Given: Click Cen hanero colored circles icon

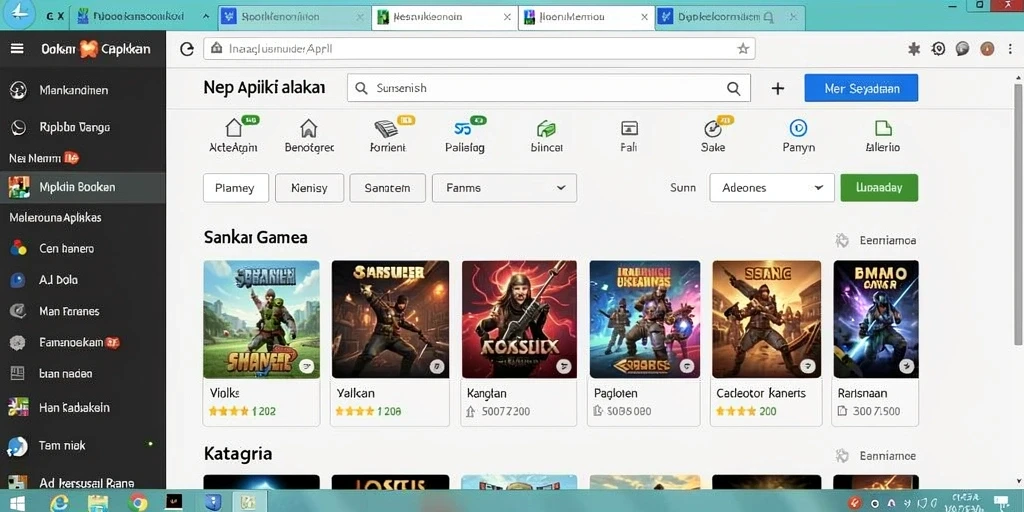Looking at the screenshot, I should coord(18,248).
